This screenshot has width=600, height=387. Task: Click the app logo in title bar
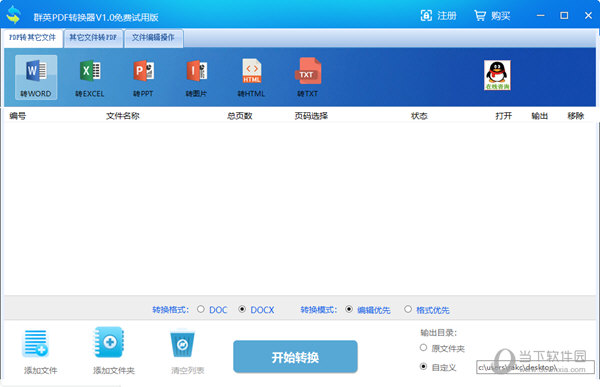(x=14, y=15)
